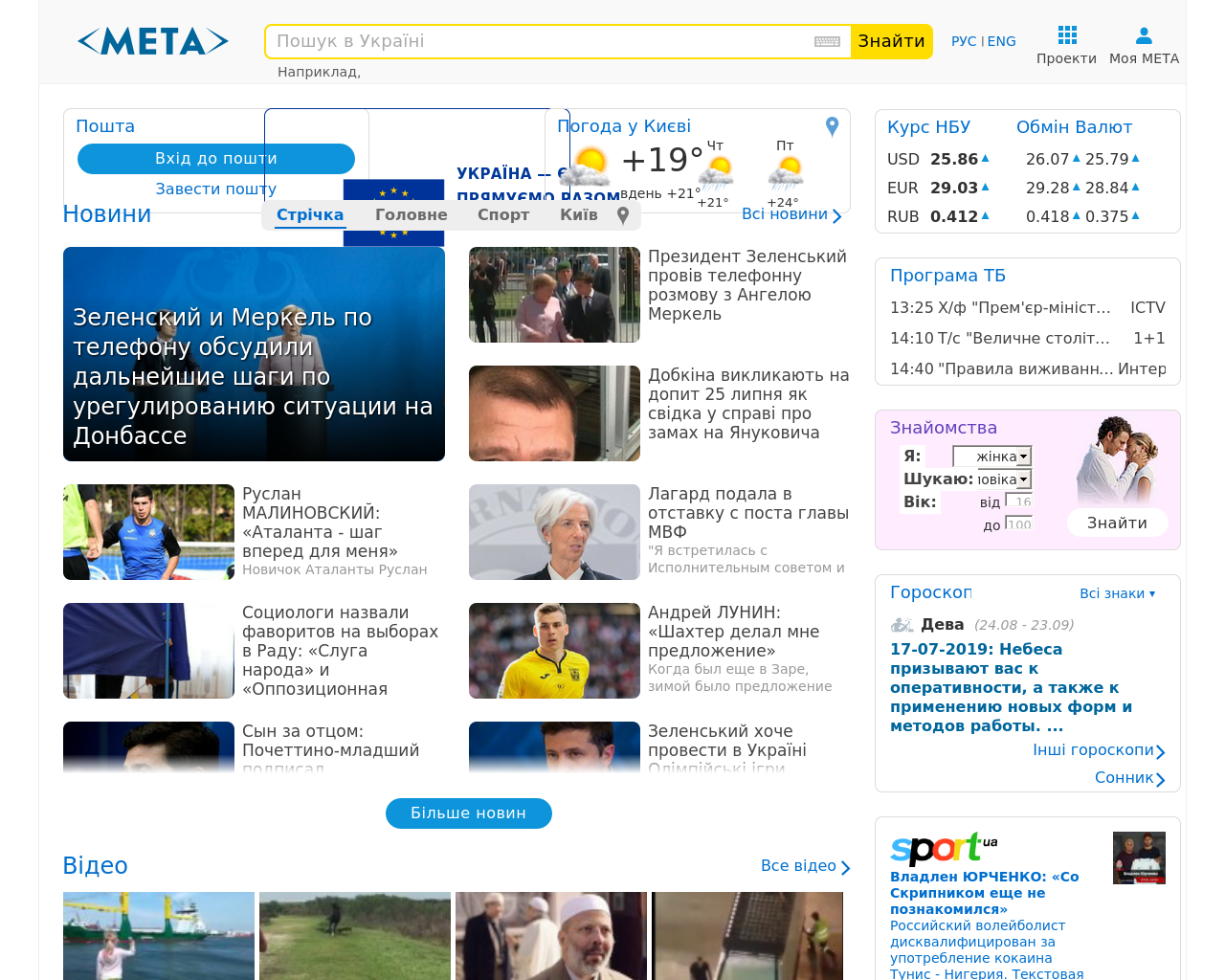Click the chevron next to Всі новини

836,215
